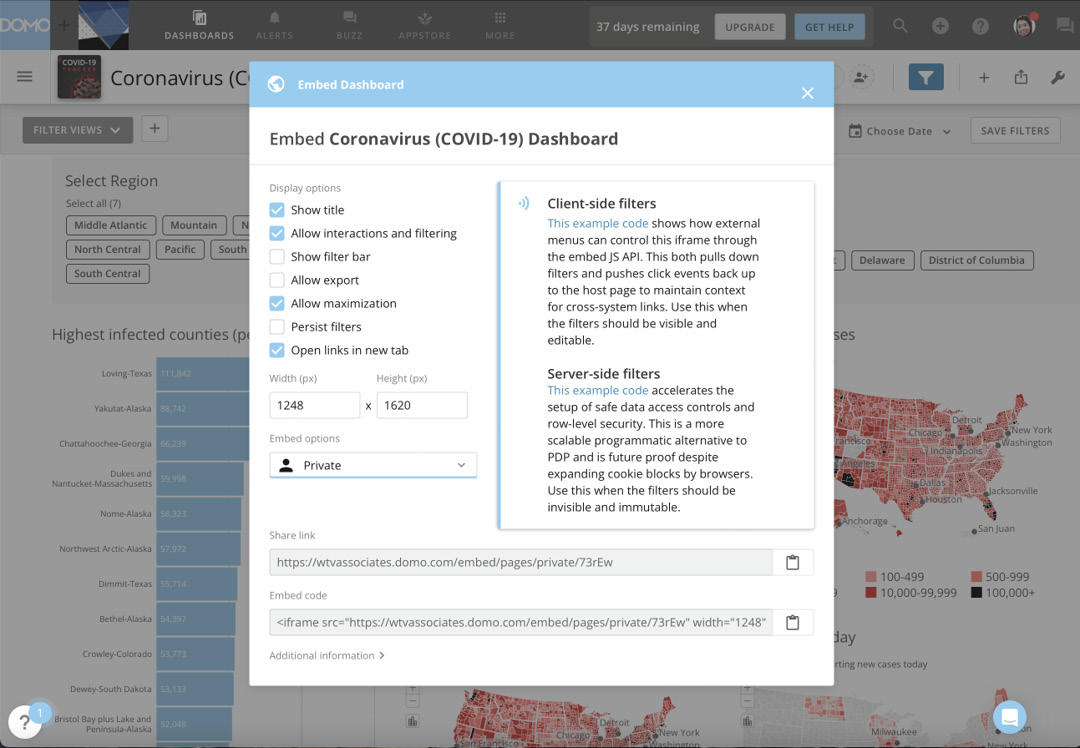
Task: Open the Choose Date dropdown
Action: point(900,131)
